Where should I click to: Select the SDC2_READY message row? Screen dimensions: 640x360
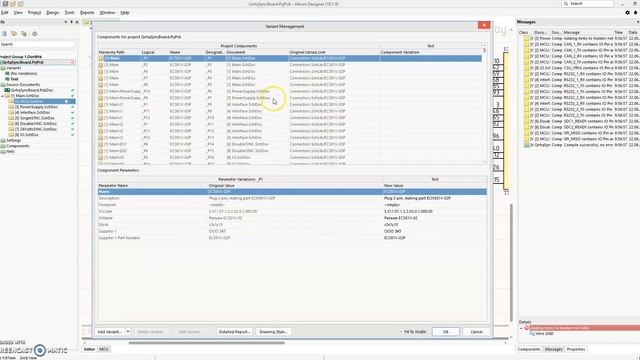(x=581, y=127)
